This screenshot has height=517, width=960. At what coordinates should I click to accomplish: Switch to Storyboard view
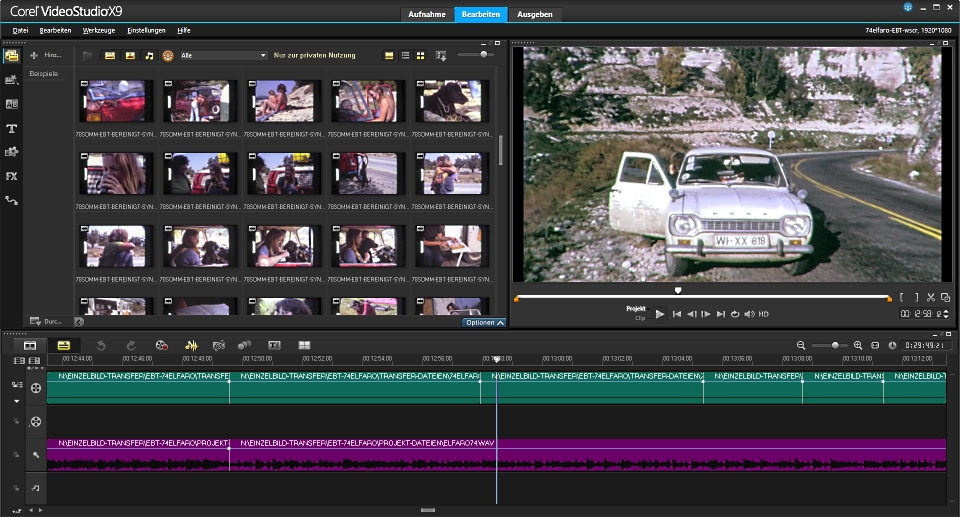(29, 345)
